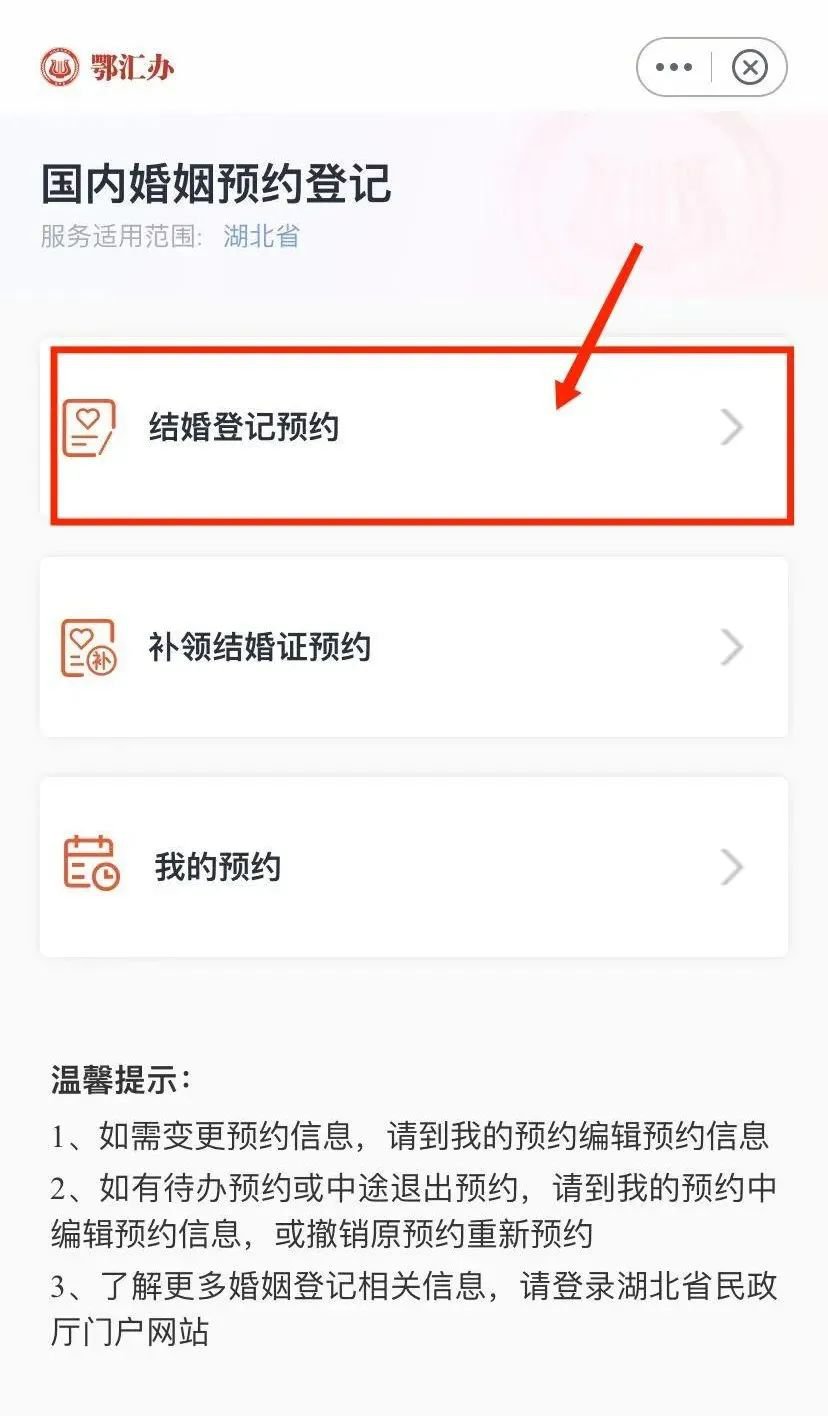Select the 我的预约 entry label

coord(218,867)
